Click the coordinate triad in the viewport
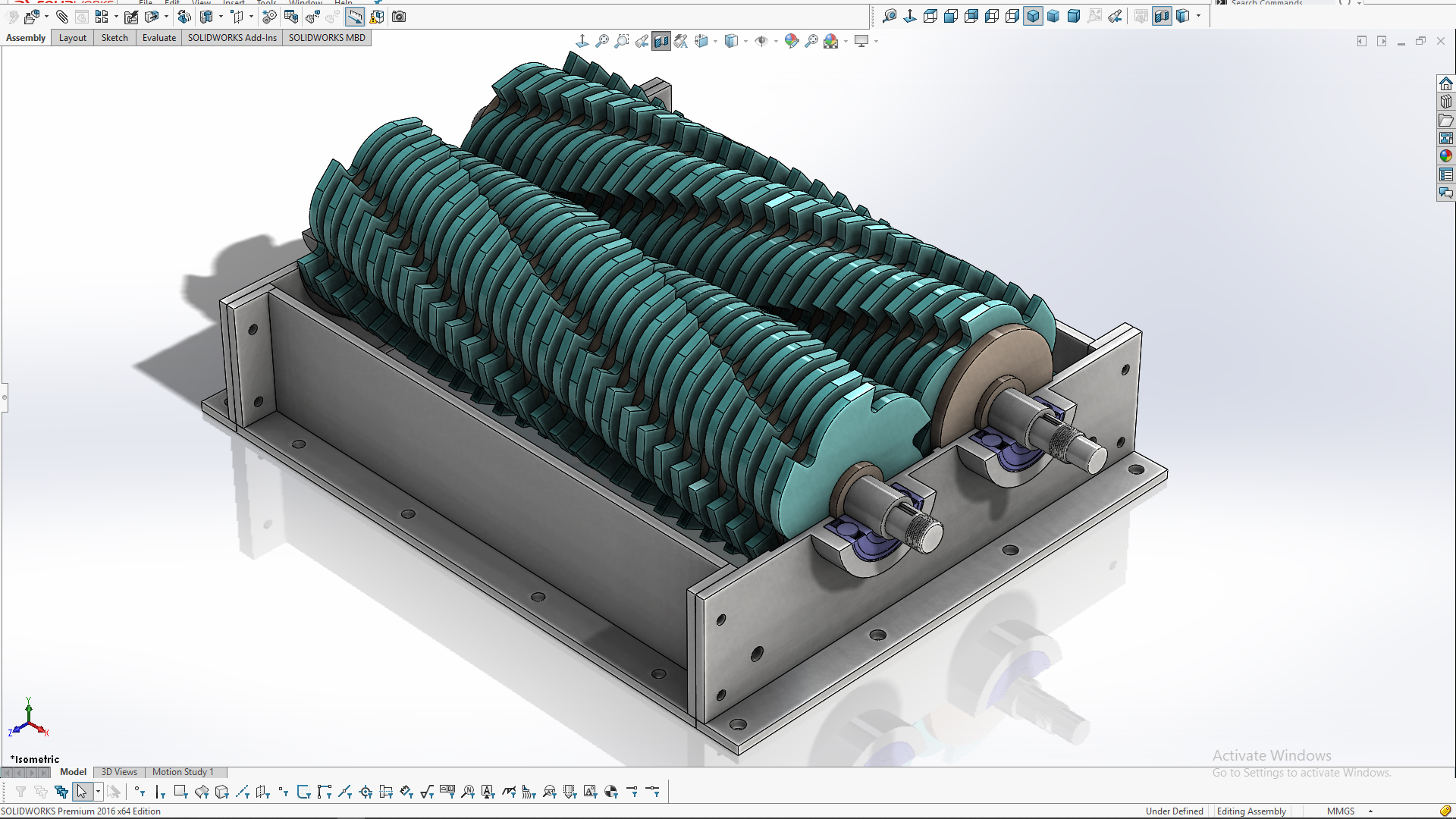Viewport: 1456px width, 819px height. (29, 718)
